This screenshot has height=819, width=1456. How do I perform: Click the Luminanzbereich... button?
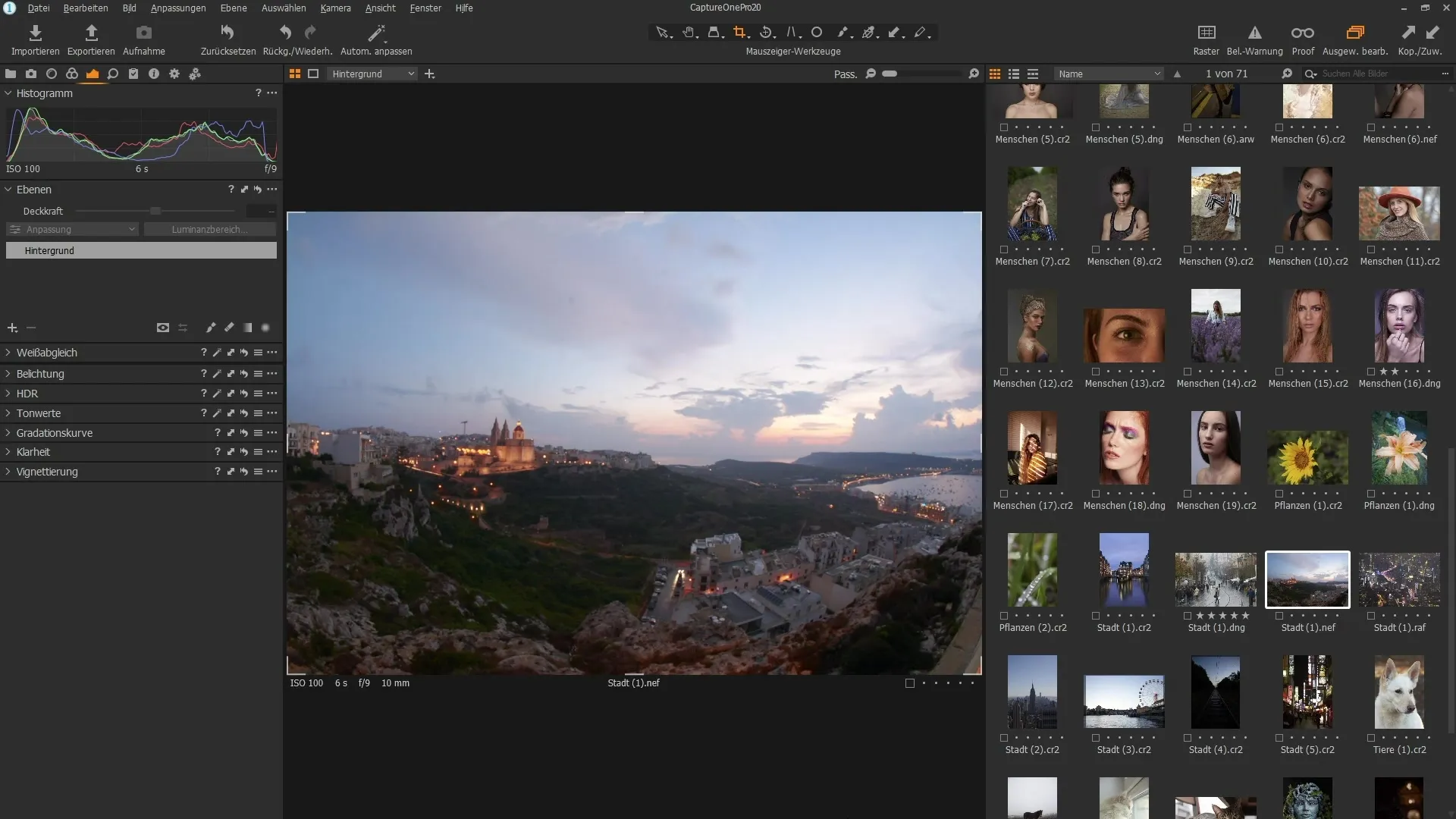pyautogui.click(x=210, y=229)
